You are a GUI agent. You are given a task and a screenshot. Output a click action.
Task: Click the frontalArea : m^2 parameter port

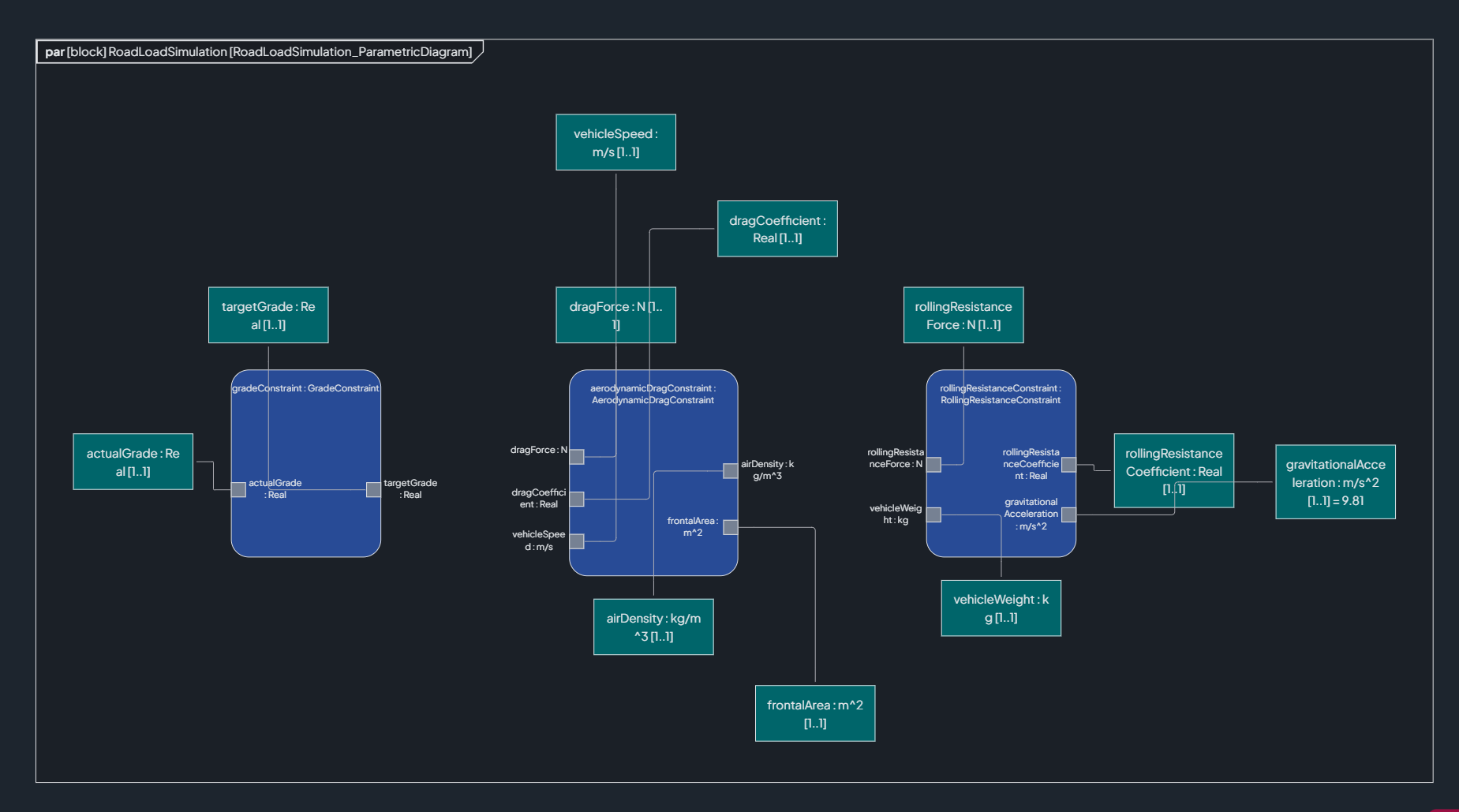click(x=731, y=527)
